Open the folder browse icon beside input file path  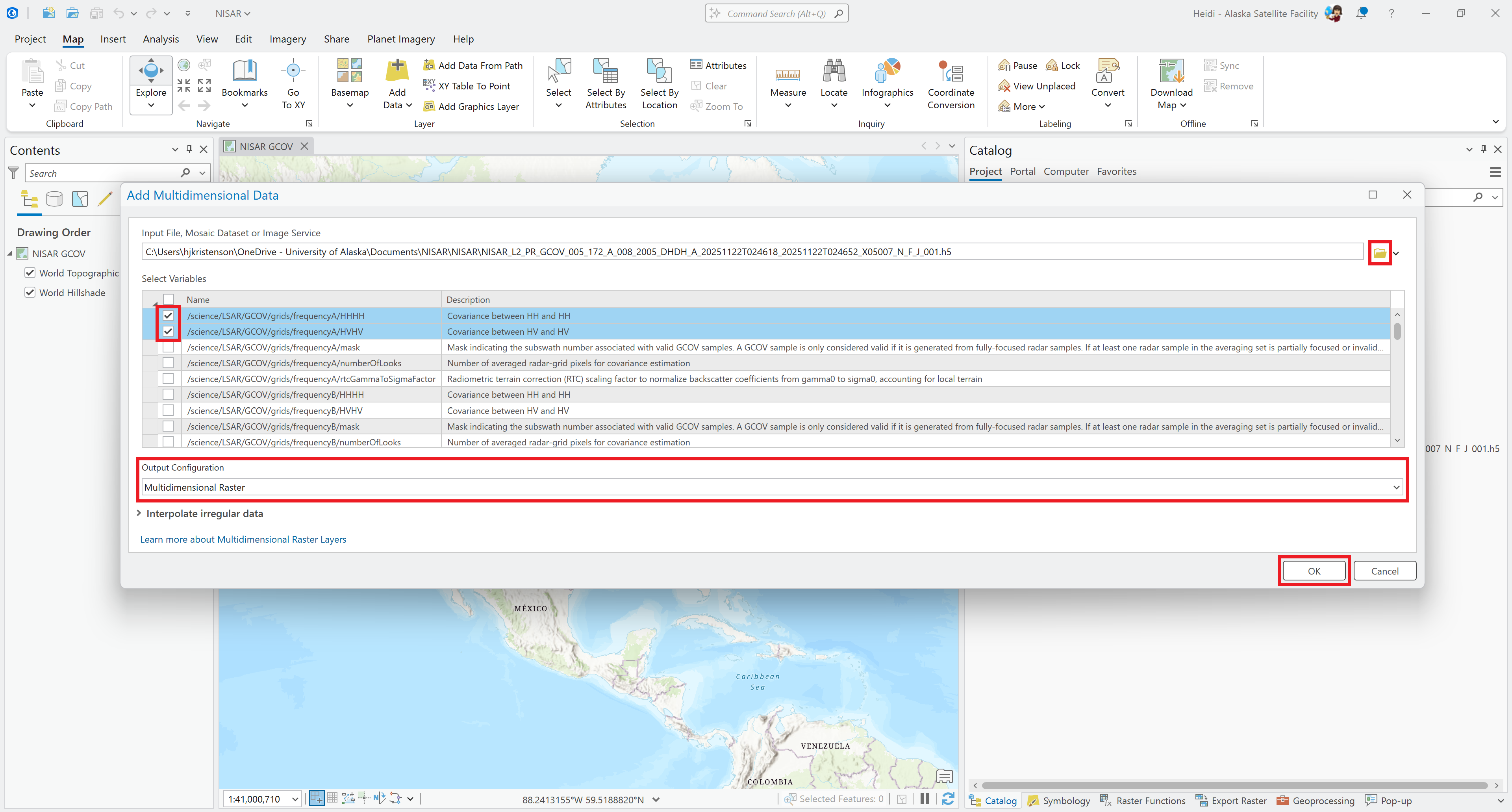click(x=1379, y=252)
